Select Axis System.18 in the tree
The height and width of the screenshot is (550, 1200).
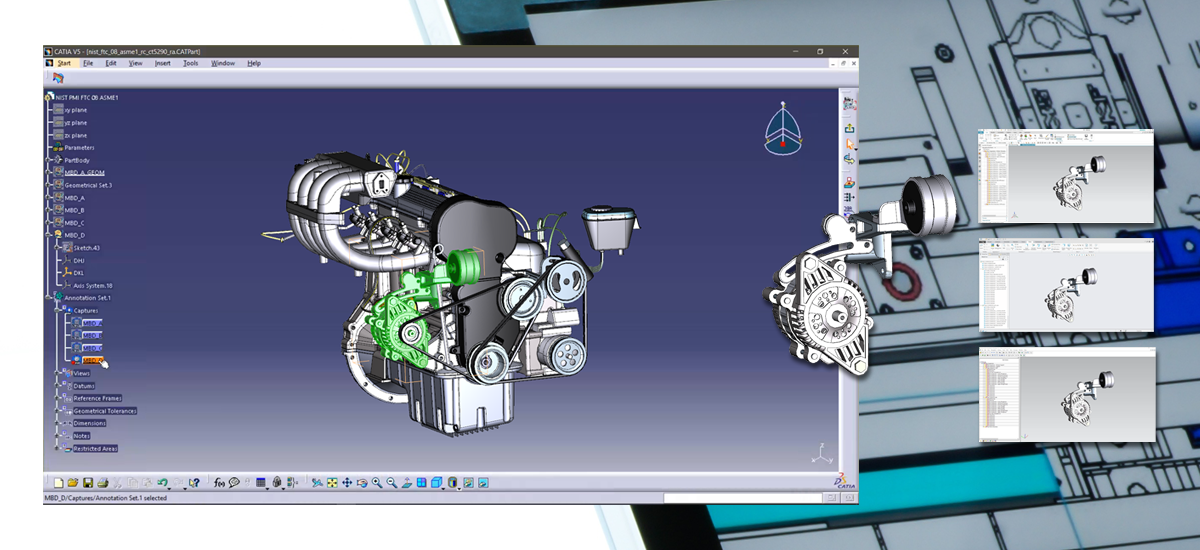[x=93, y=285]
